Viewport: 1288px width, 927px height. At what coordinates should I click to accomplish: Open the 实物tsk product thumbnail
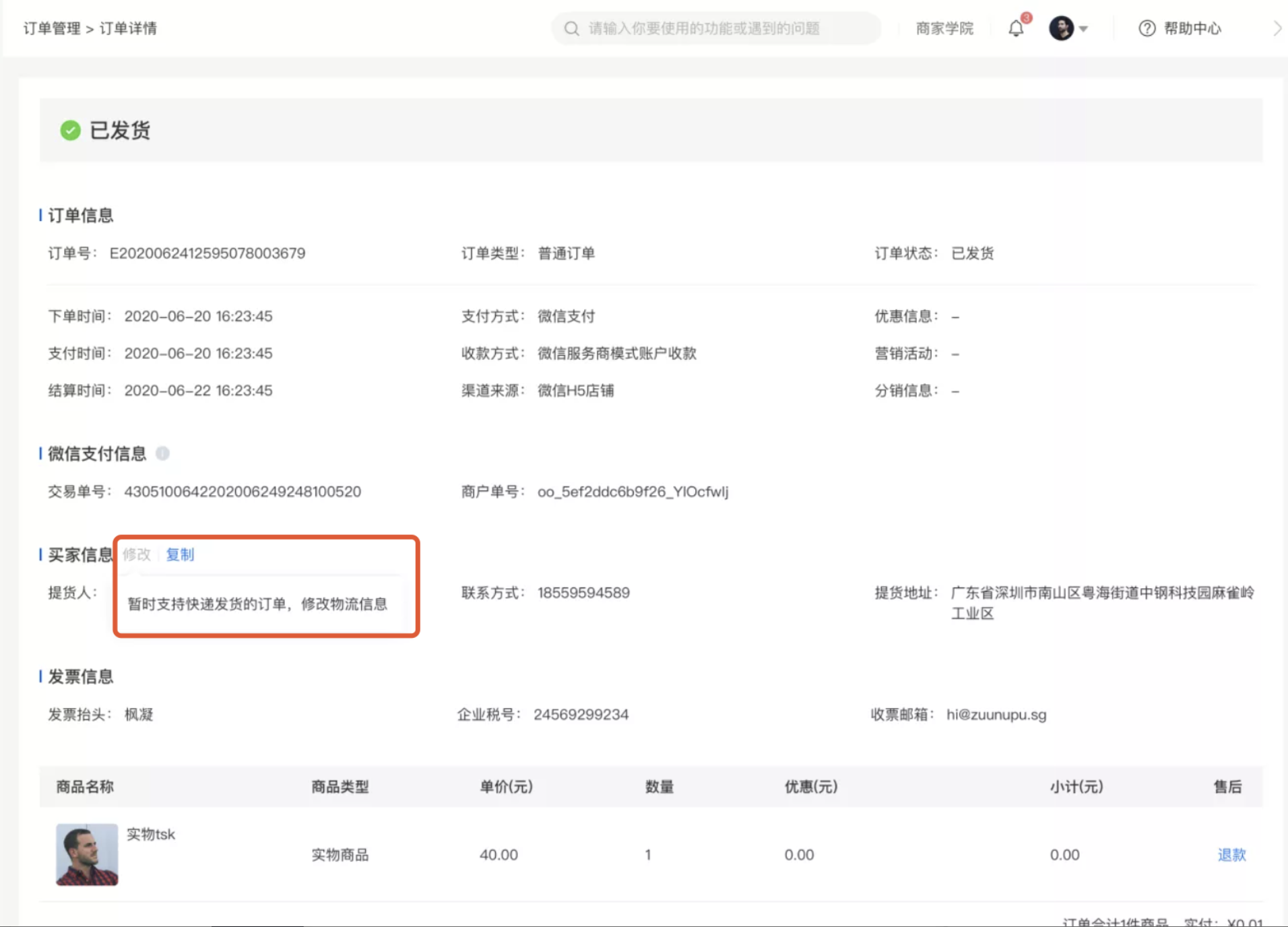(x=87, y=854)
